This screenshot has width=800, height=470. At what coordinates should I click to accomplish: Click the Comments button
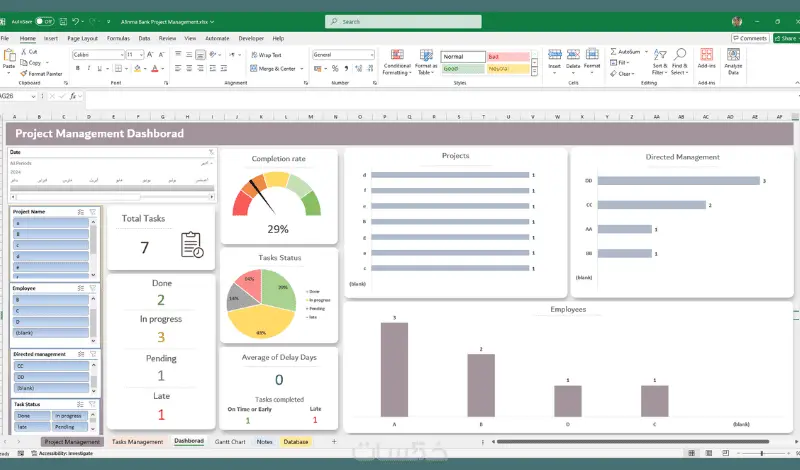[749, 38]
